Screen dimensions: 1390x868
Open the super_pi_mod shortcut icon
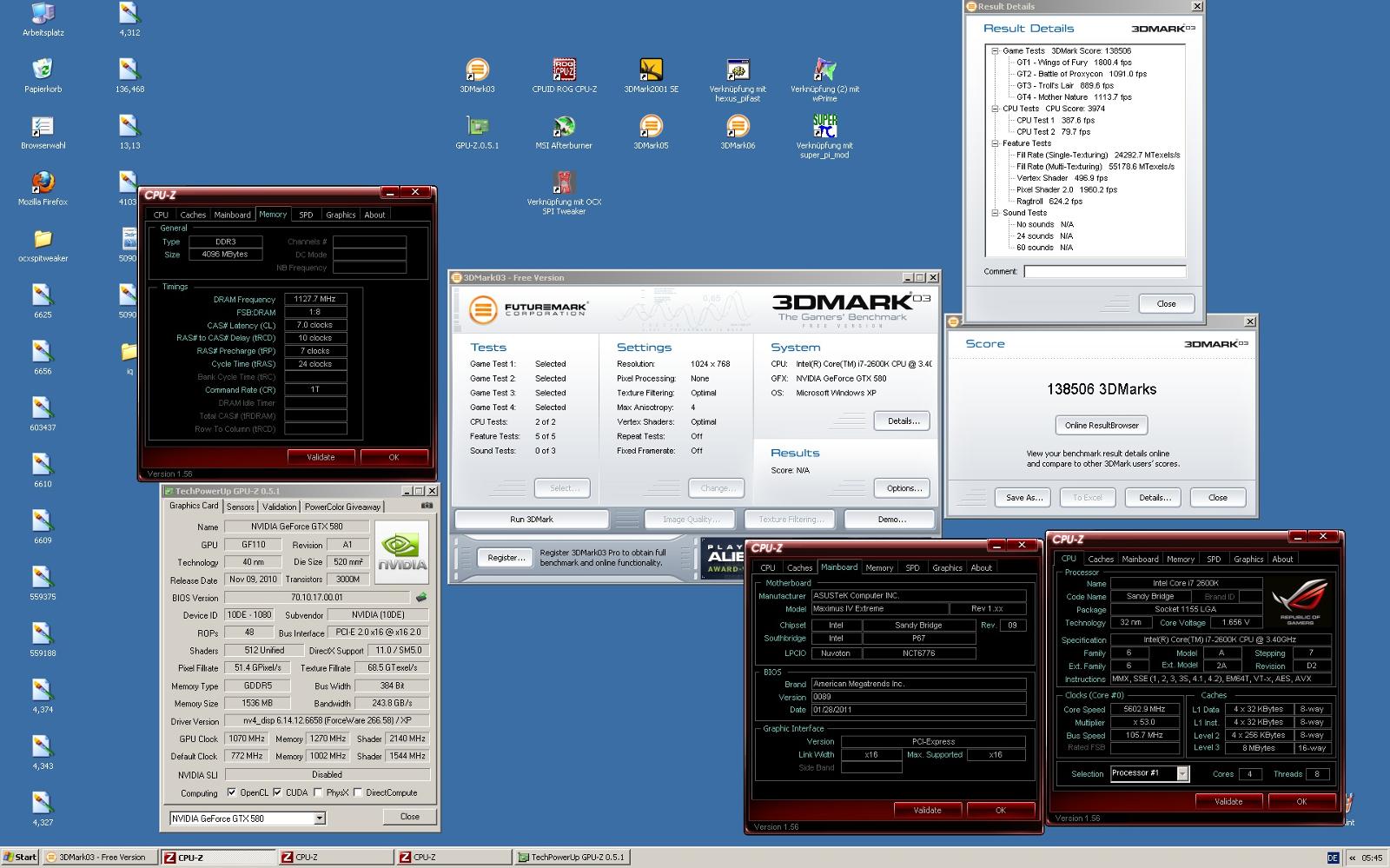tap(824, 126)
